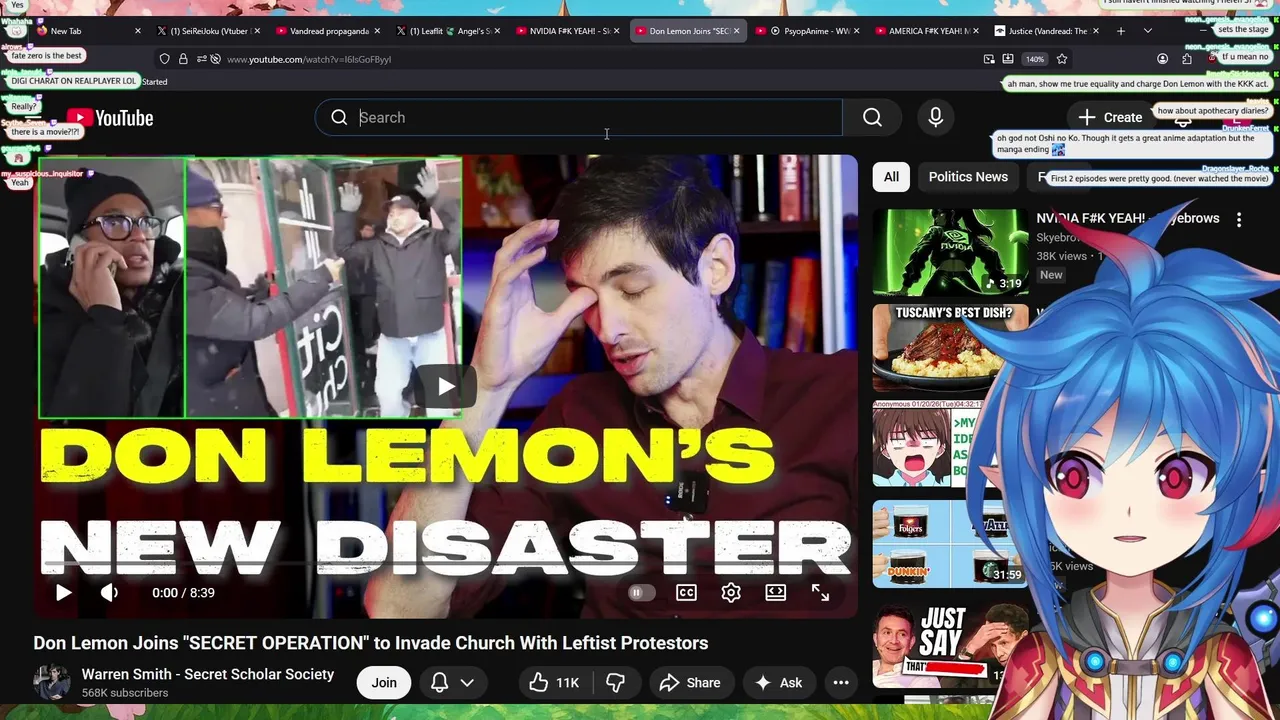Close the Don Lemon Joins tab
Viewport: 1280px width, 720px height.
(737, 31)
